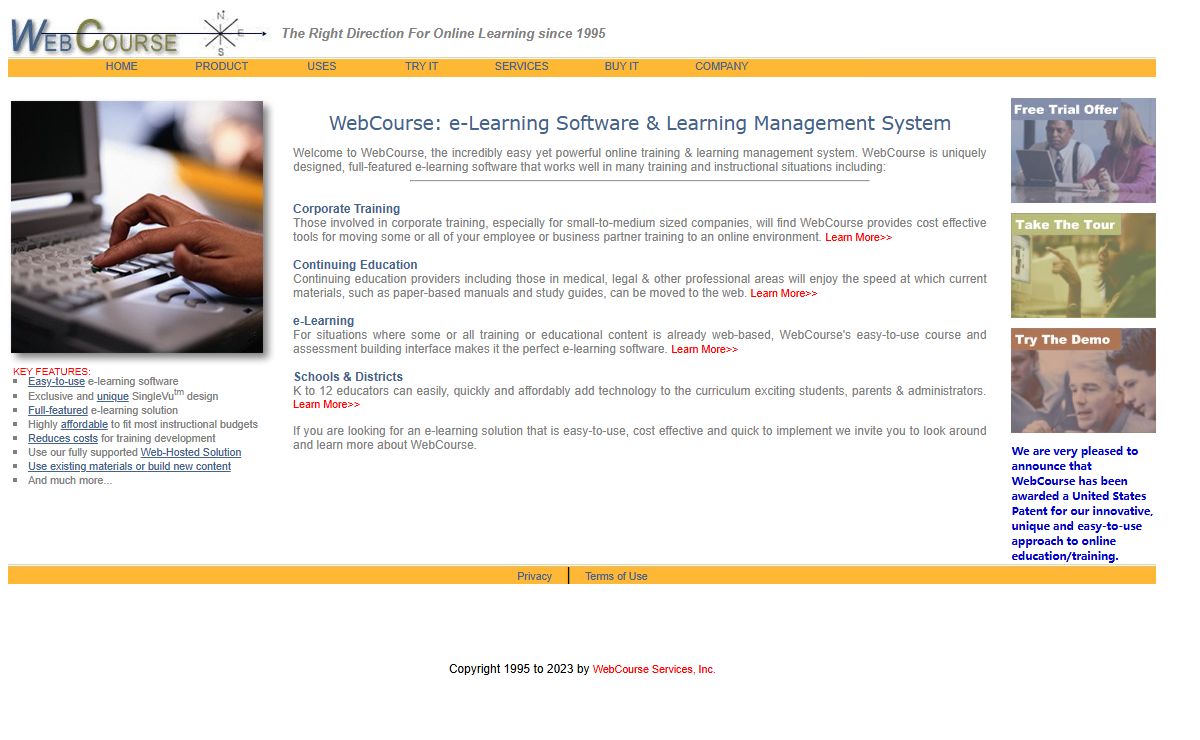This screenshot has width=1200, height=740.
Task: Click the WebCourse logo
Action: coord(93,36)
